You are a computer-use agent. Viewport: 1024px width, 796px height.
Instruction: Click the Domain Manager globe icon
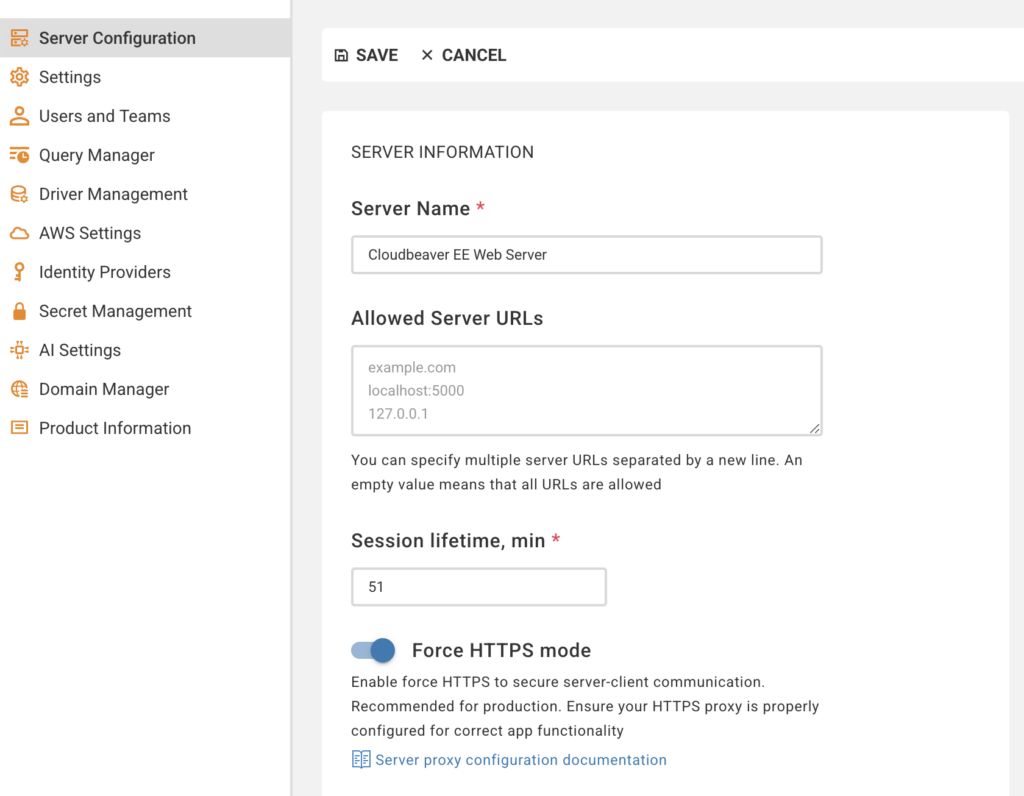[19, 389]
